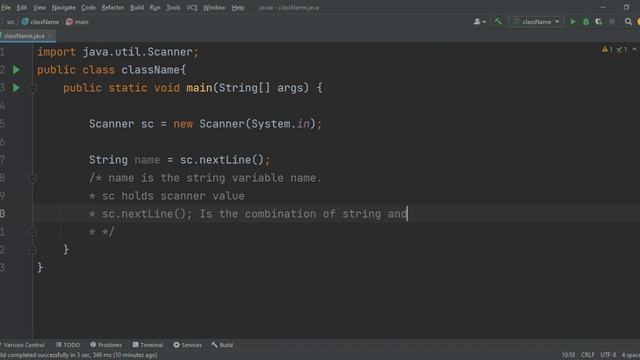Minimize the IDE window
The width and height of the screenshot is (640, 360).
pos(603,7)
